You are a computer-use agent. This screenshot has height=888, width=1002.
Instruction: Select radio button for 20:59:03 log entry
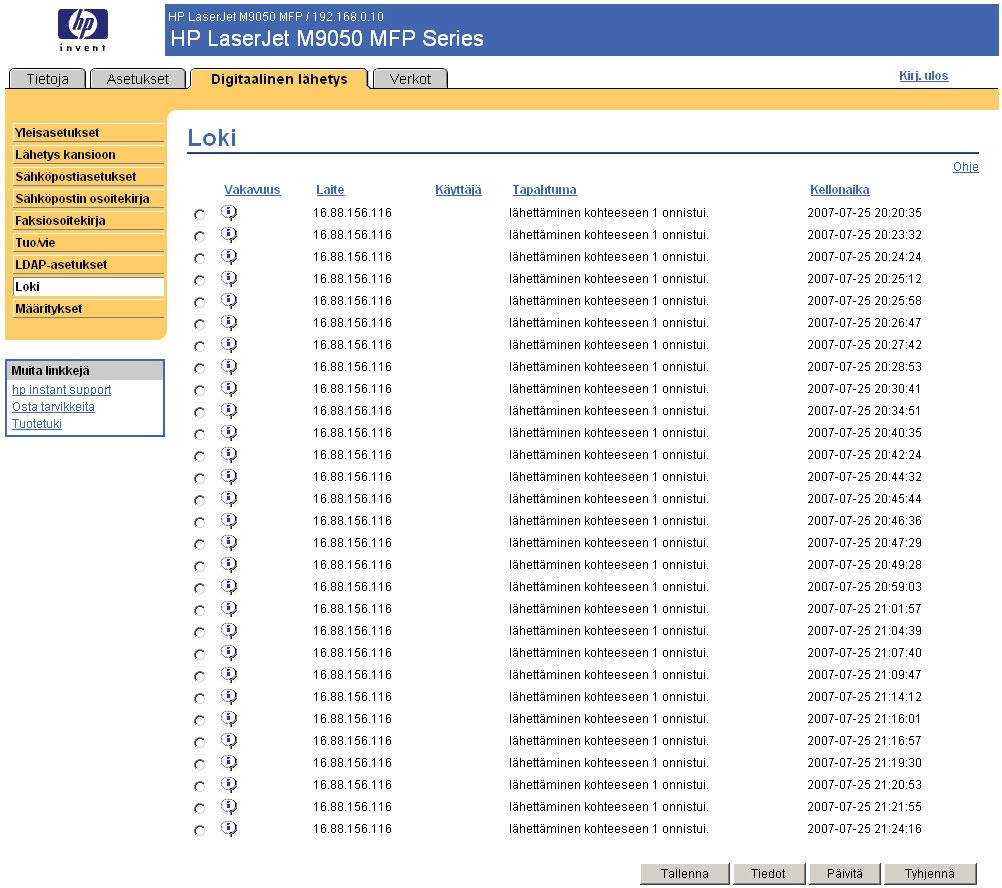coord(199,588)
